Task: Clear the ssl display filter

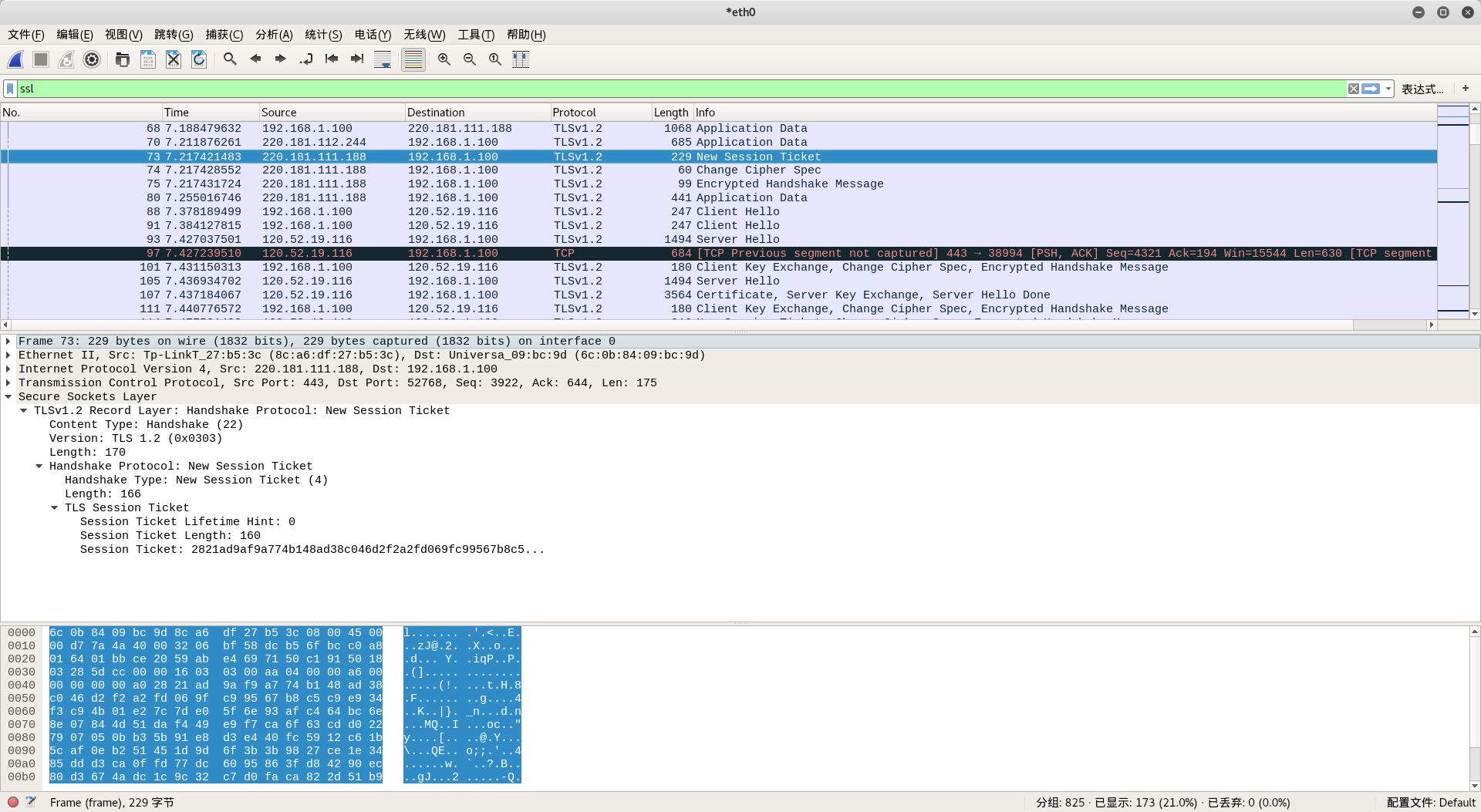Action: (1354, 89)
